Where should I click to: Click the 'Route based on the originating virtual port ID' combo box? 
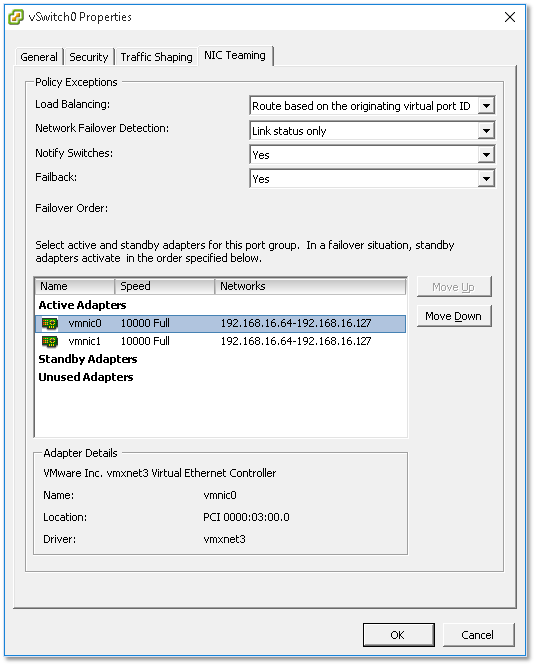(372, 106)
